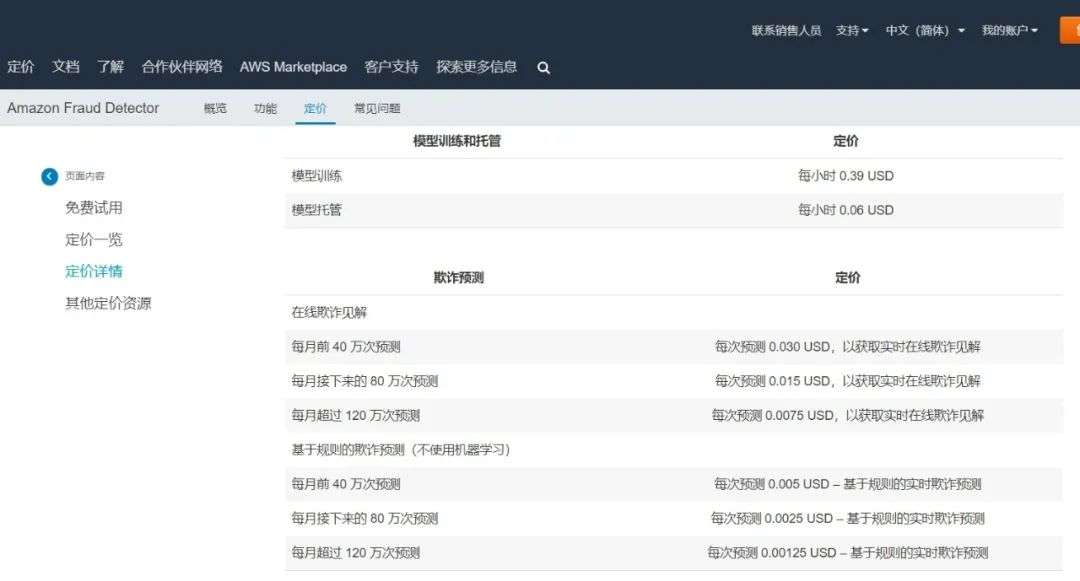Switch to the 常见问题 tab

pos(377,108)
